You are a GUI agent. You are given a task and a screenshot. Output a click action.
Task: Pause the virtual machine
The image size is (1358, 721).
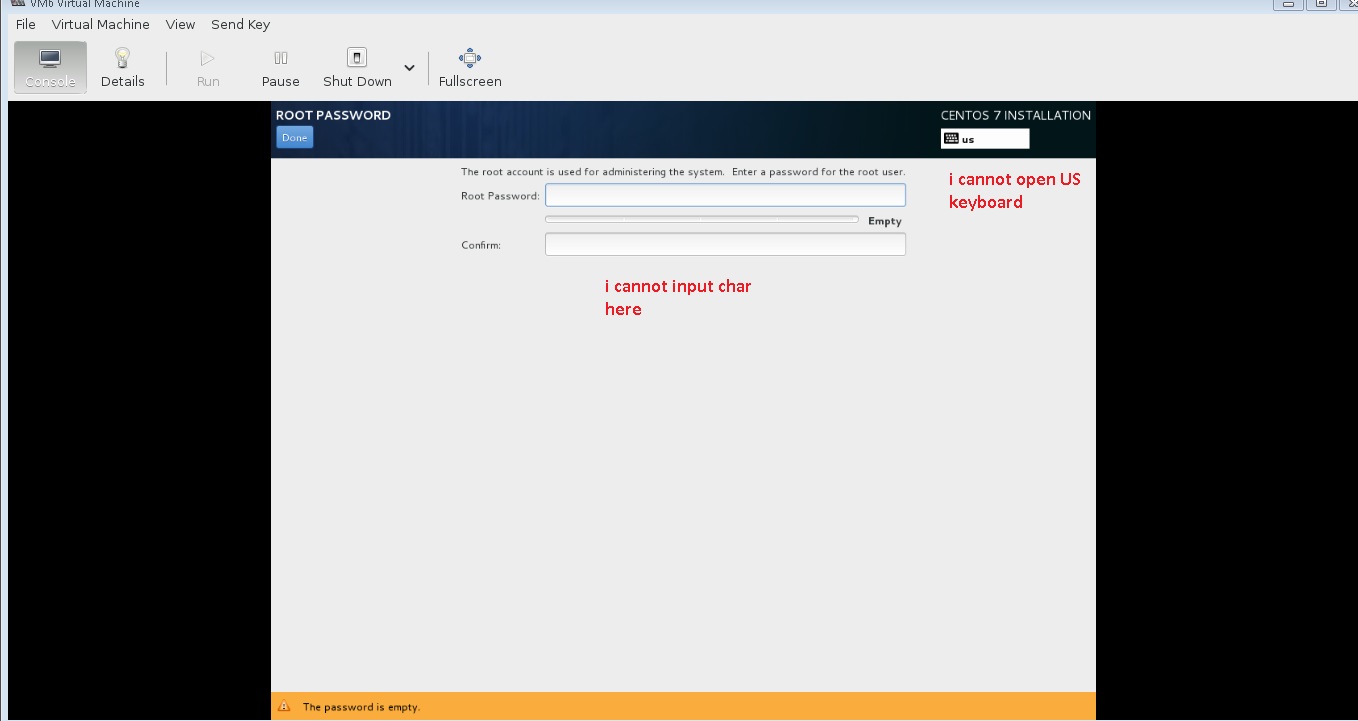click(281, 67)
